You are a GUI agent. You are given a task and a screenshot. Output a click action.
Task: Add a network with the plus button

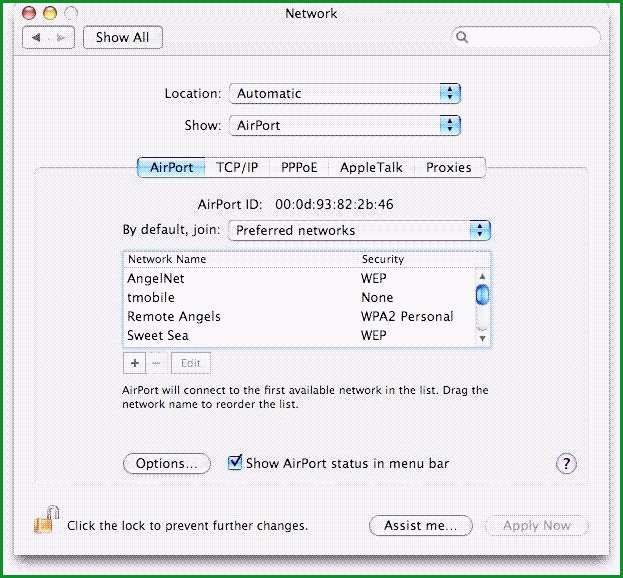[135, 363]
